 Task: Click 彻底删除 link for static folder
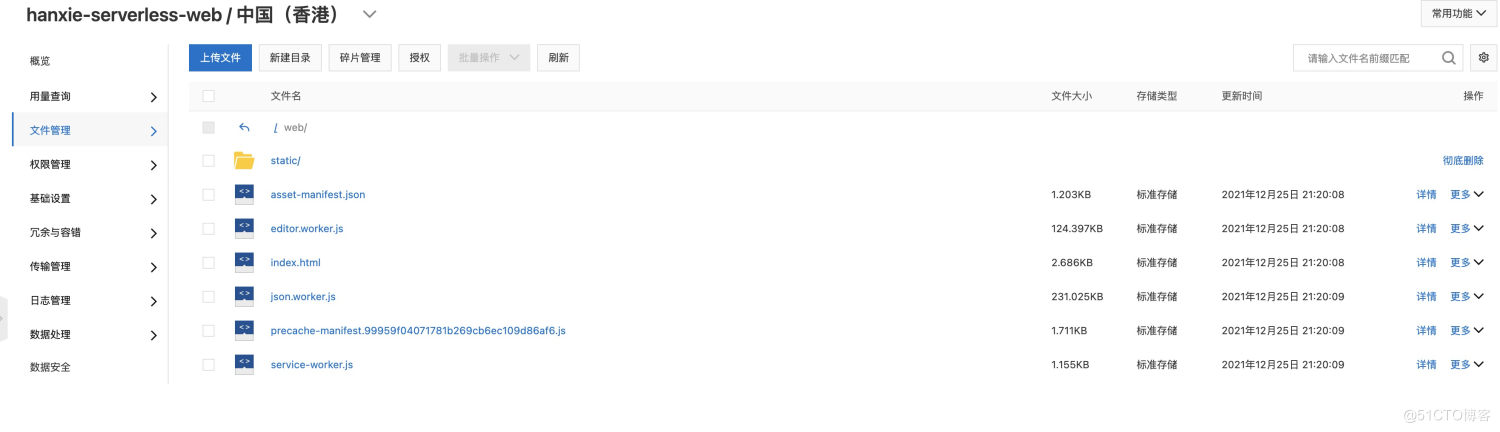(1463, 161)
